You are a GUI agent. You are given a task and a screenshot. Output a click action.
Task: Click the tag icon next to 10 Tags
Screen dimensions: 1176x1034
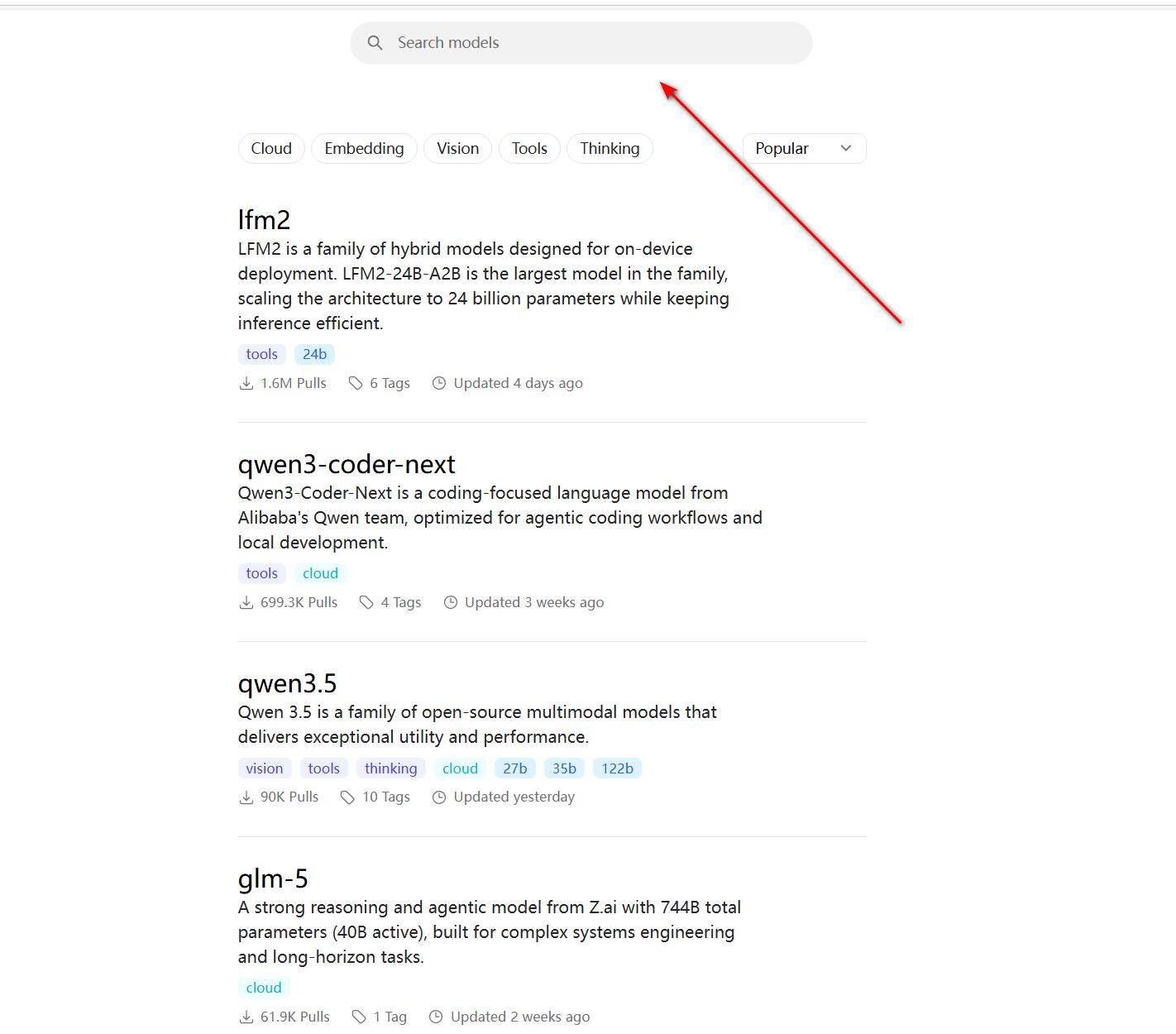pos(348,797)
